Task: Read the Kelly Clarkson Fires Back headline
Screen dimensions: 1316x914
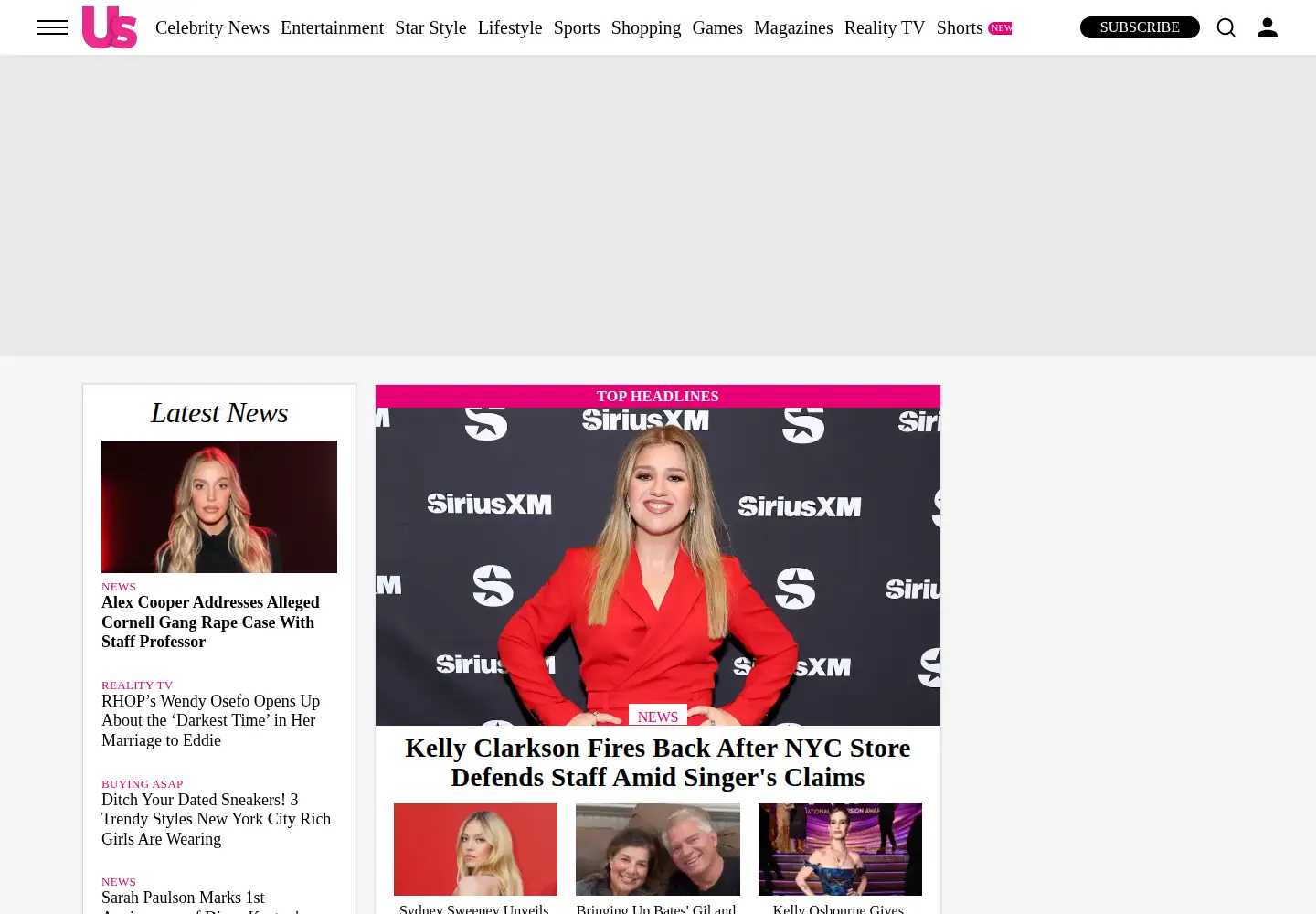Action: pos(658,762)
